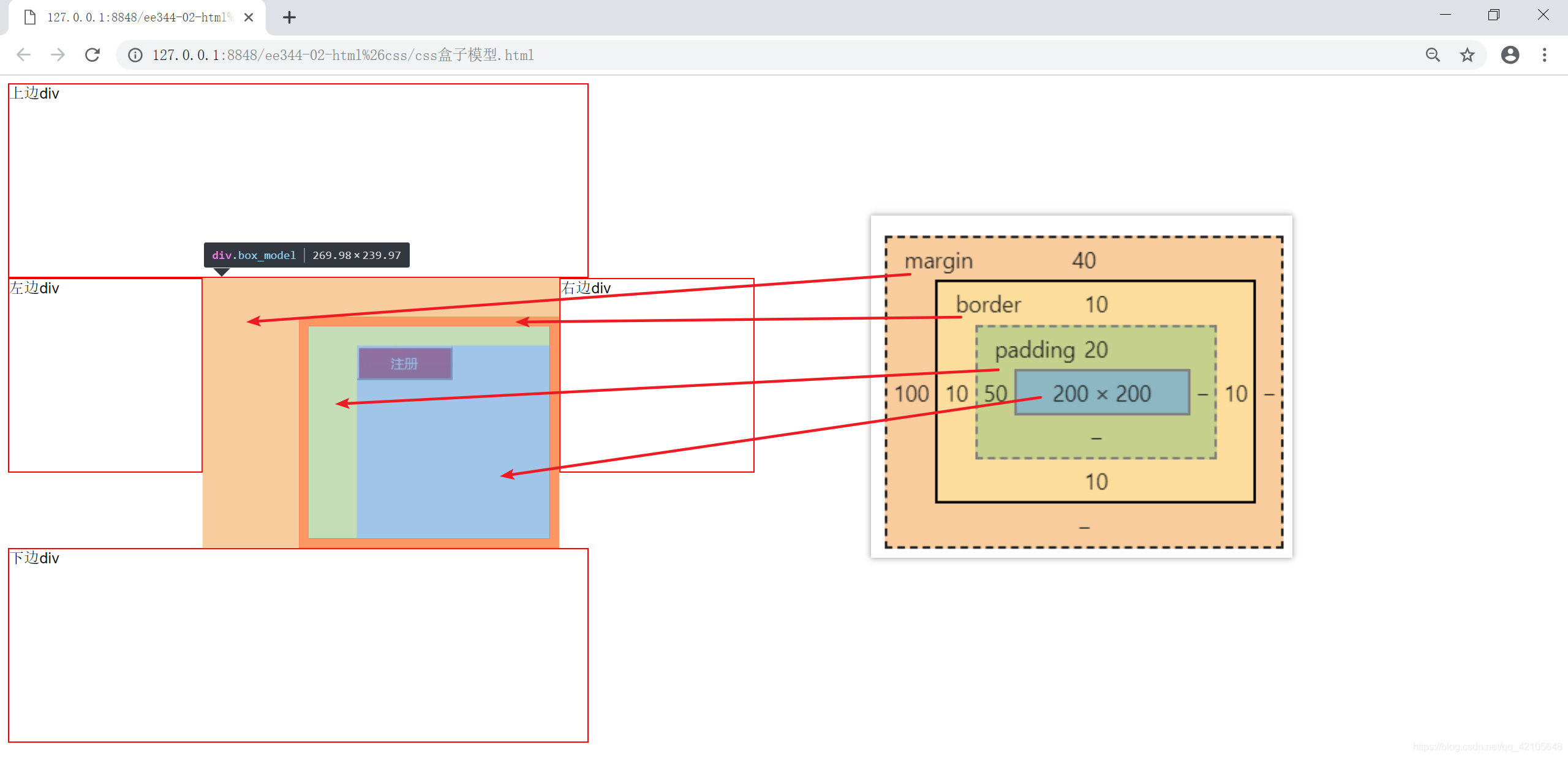
Task: Close the browser window
Action: [1543, 15]
